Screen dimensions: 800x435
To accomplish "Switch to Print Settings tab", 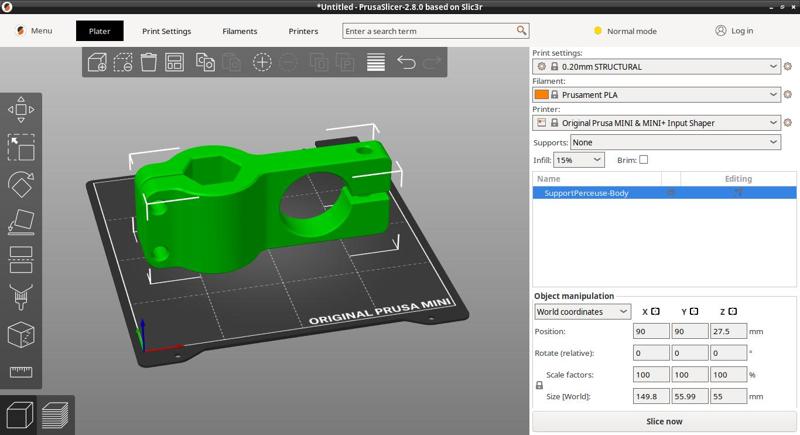I will [x=166, y=31].
